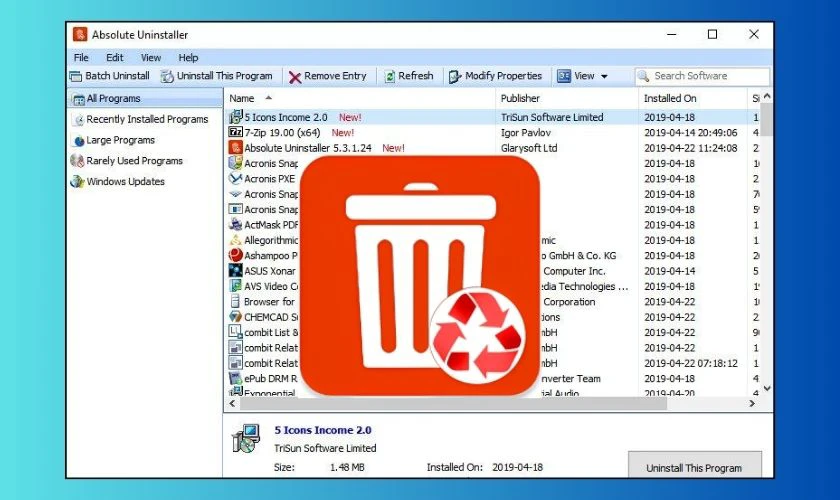The image size is (840, 500).
Task: Click install date 2019-04-22 07:18:12
Action: [691, 363]
